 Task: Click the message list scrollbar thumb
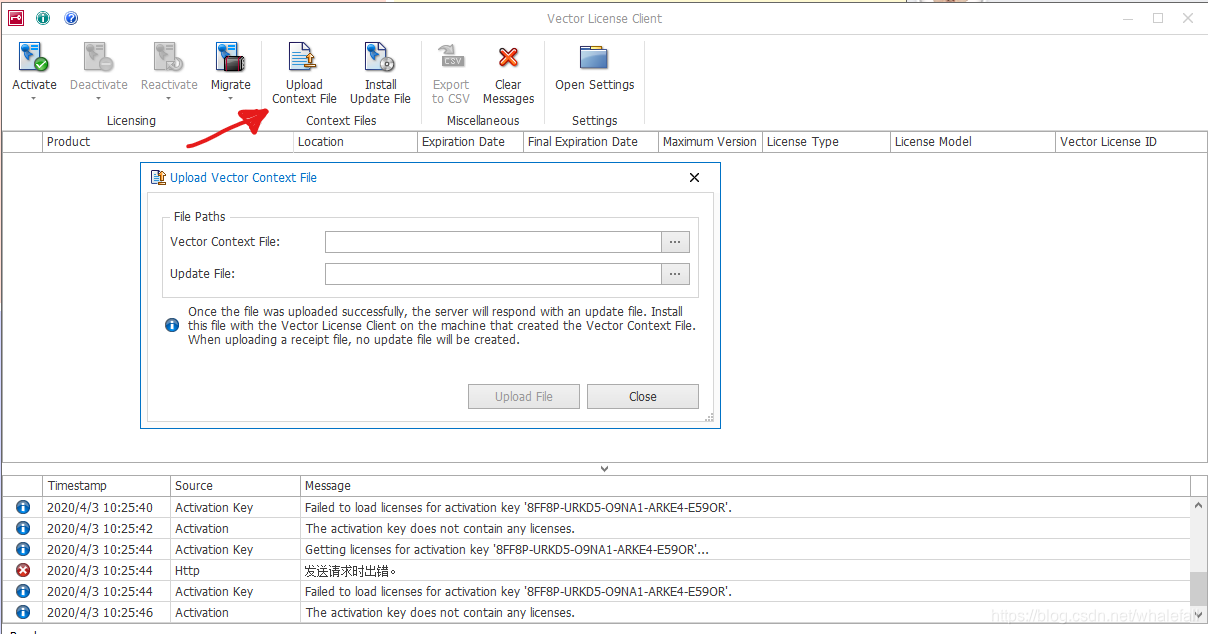[x=1198, y=588]
